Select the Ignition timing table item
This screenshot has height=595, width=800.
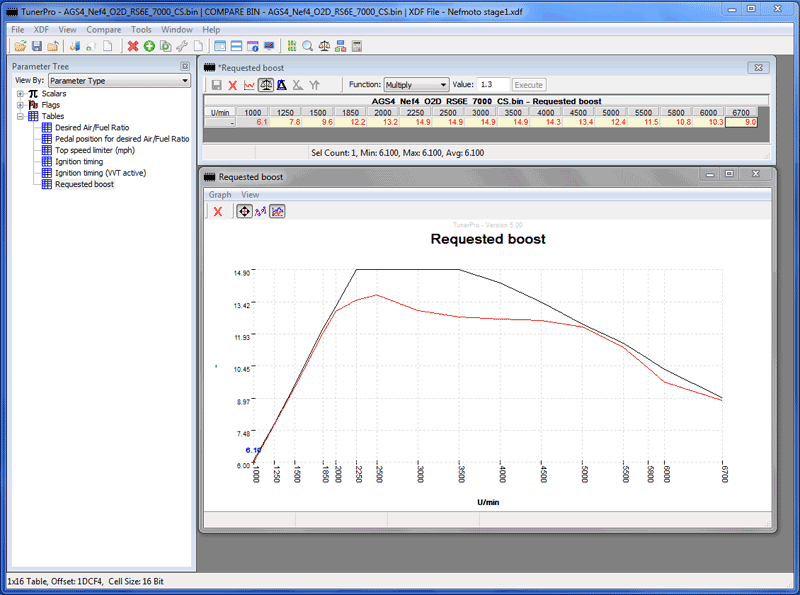[x=79, y=162]
